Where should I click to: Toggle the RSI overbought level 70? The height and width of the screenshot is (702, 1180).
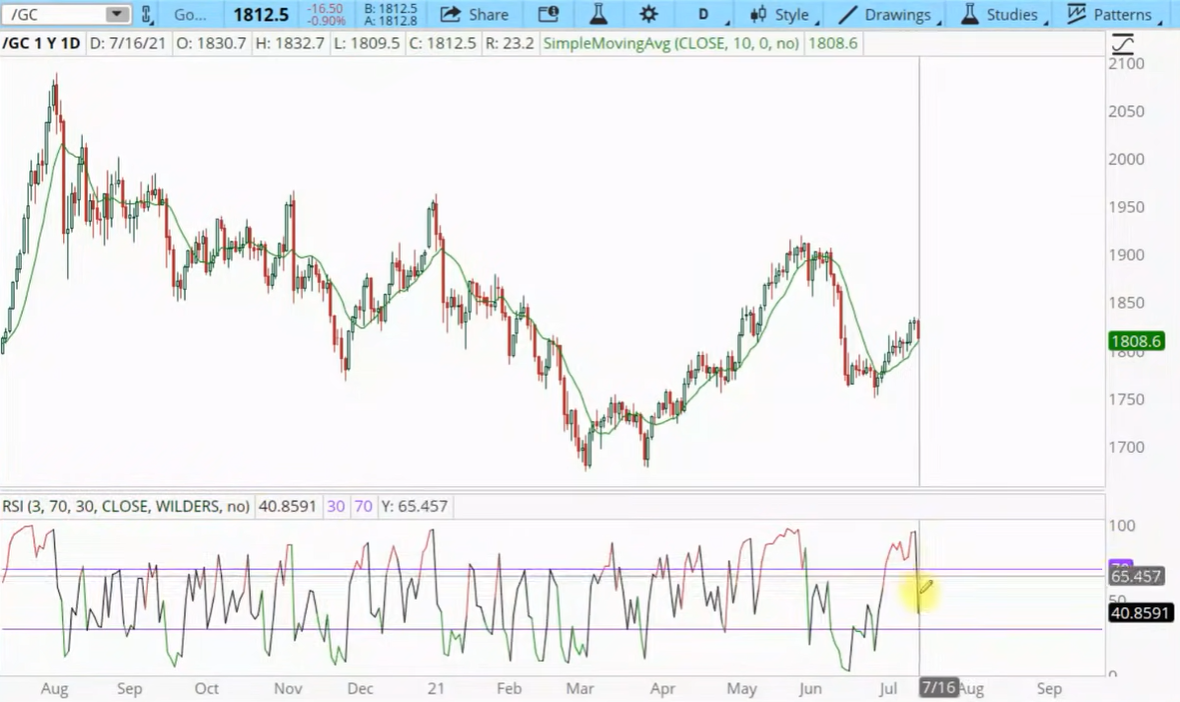point(362,506)
